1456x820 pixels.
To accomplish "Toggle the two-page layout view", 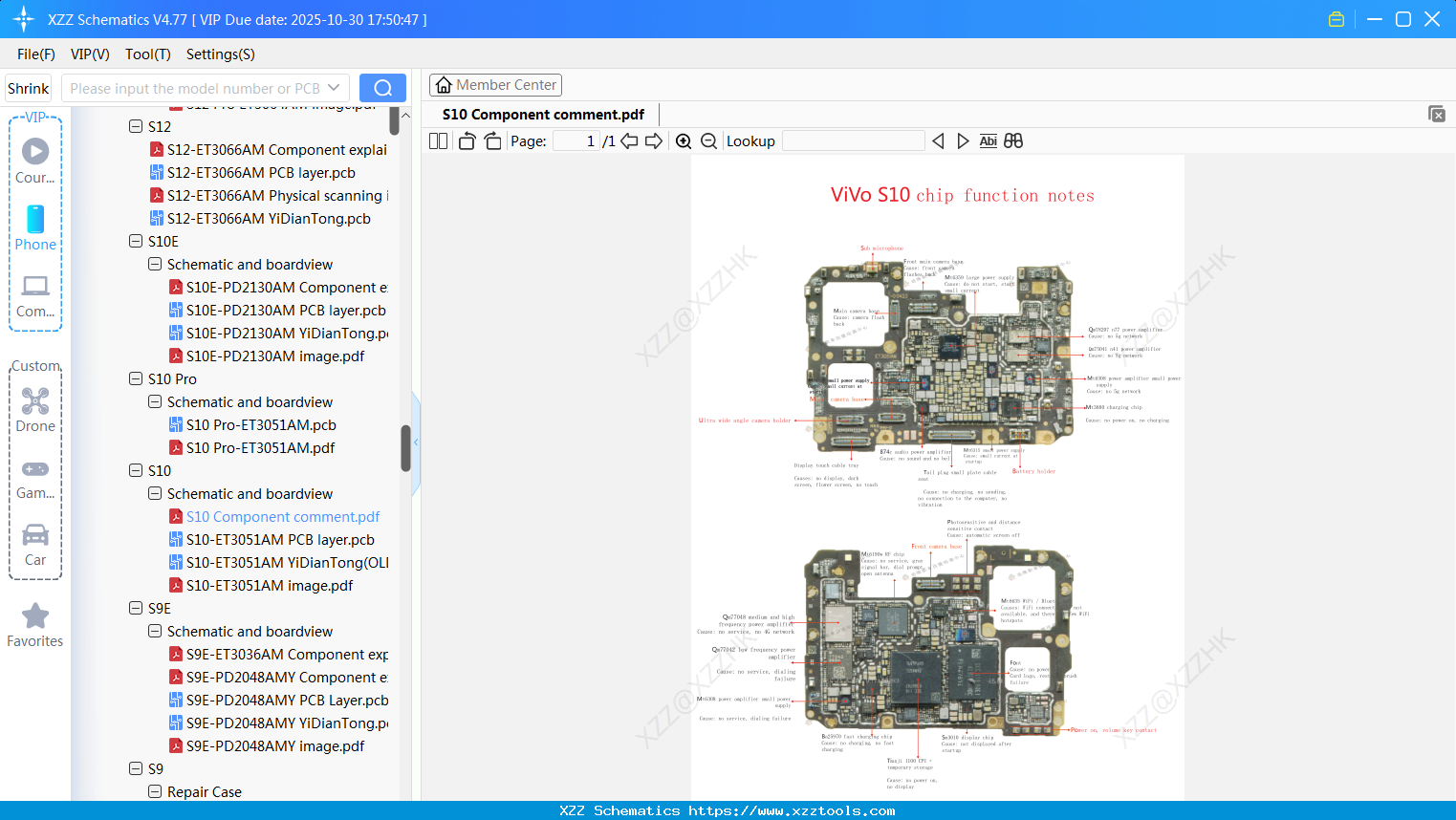I will (437, 140).
